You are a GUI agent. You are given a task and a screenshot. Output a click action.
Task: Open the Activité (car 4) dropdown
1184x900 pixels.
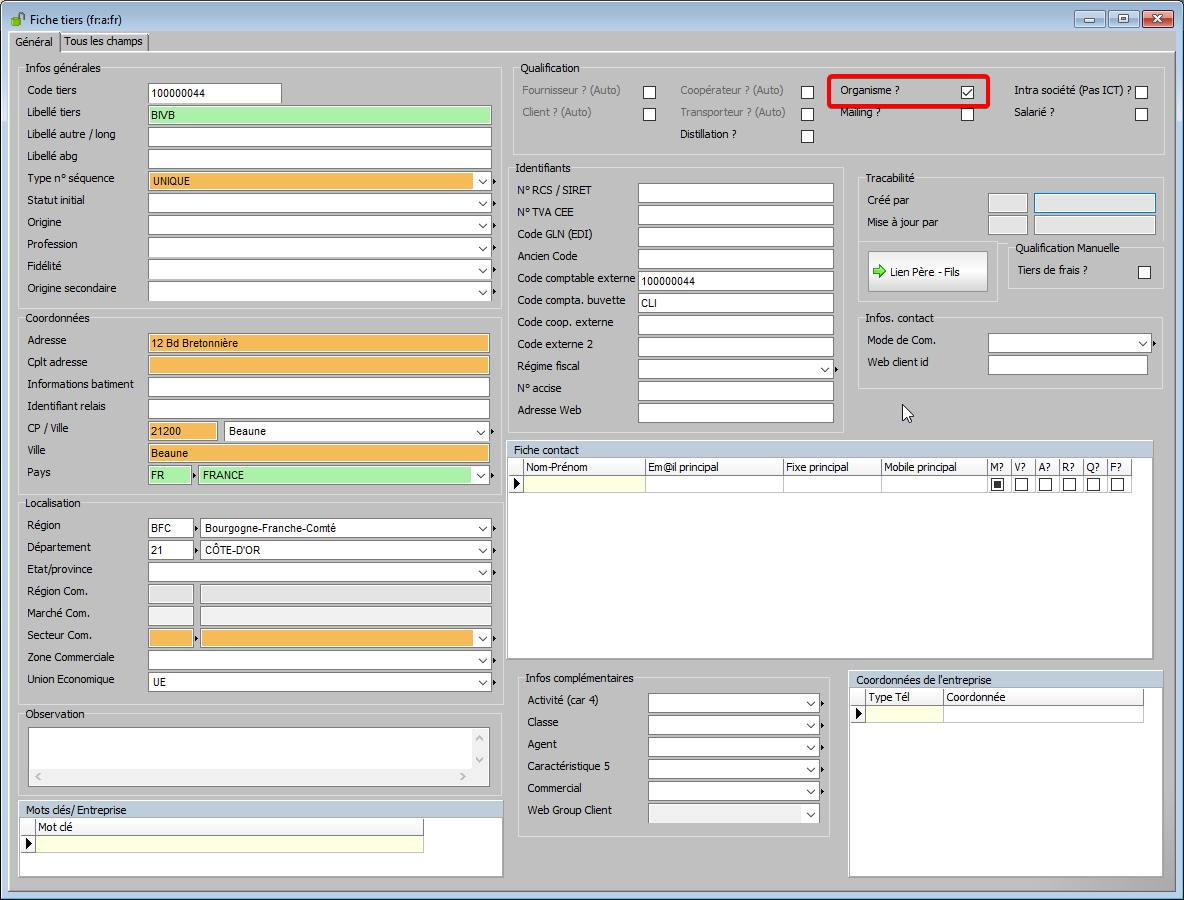point(811,703)
